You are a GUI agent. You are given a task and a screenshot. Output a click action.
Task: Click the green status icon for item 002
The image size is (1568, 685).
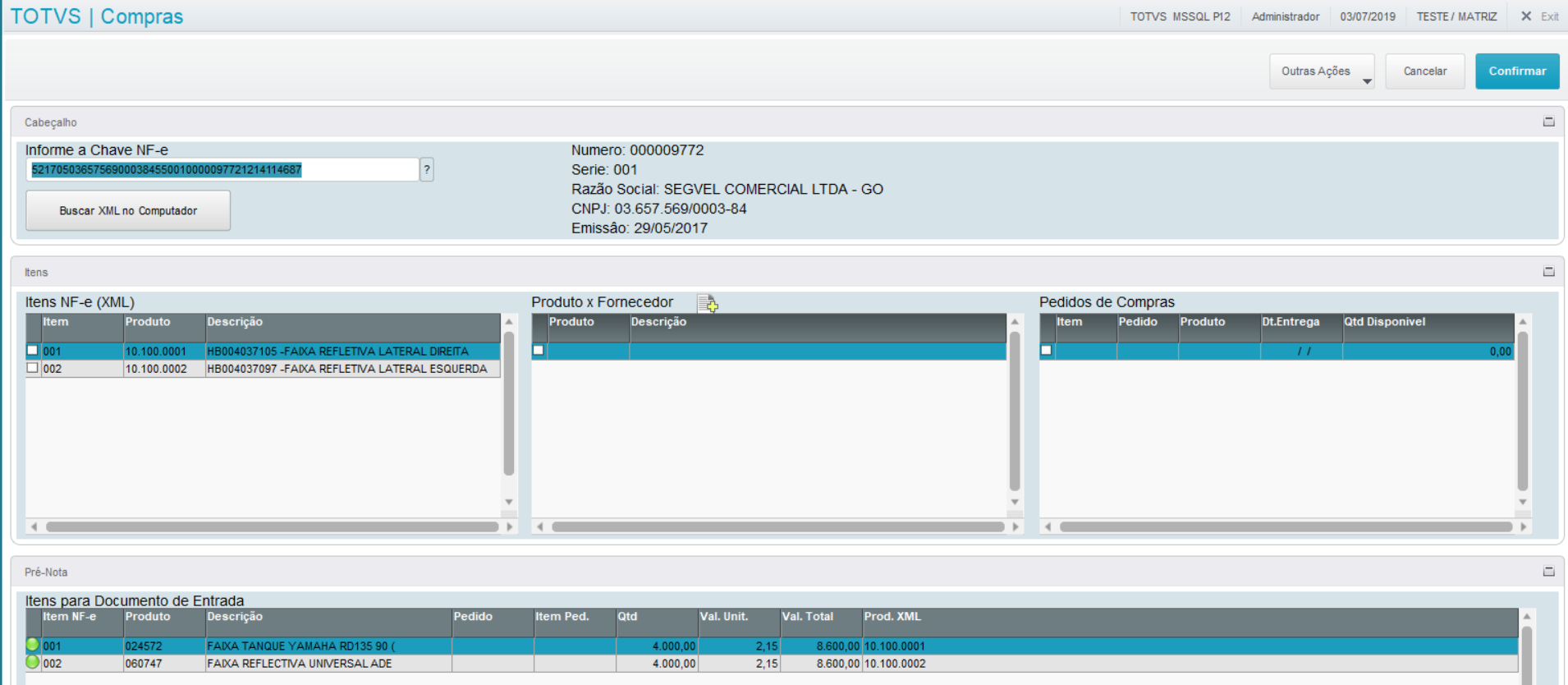point(33,662)
